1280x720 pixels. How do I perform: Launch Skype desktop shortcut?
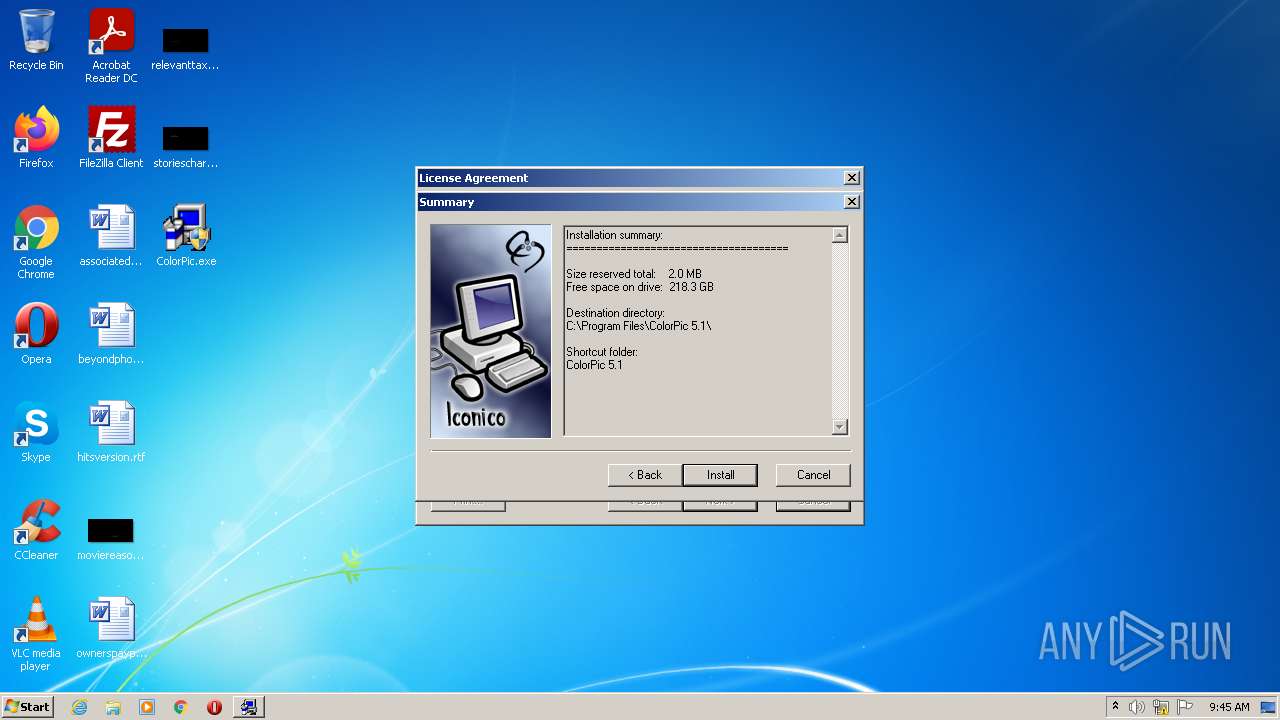[x=36, y=431]
